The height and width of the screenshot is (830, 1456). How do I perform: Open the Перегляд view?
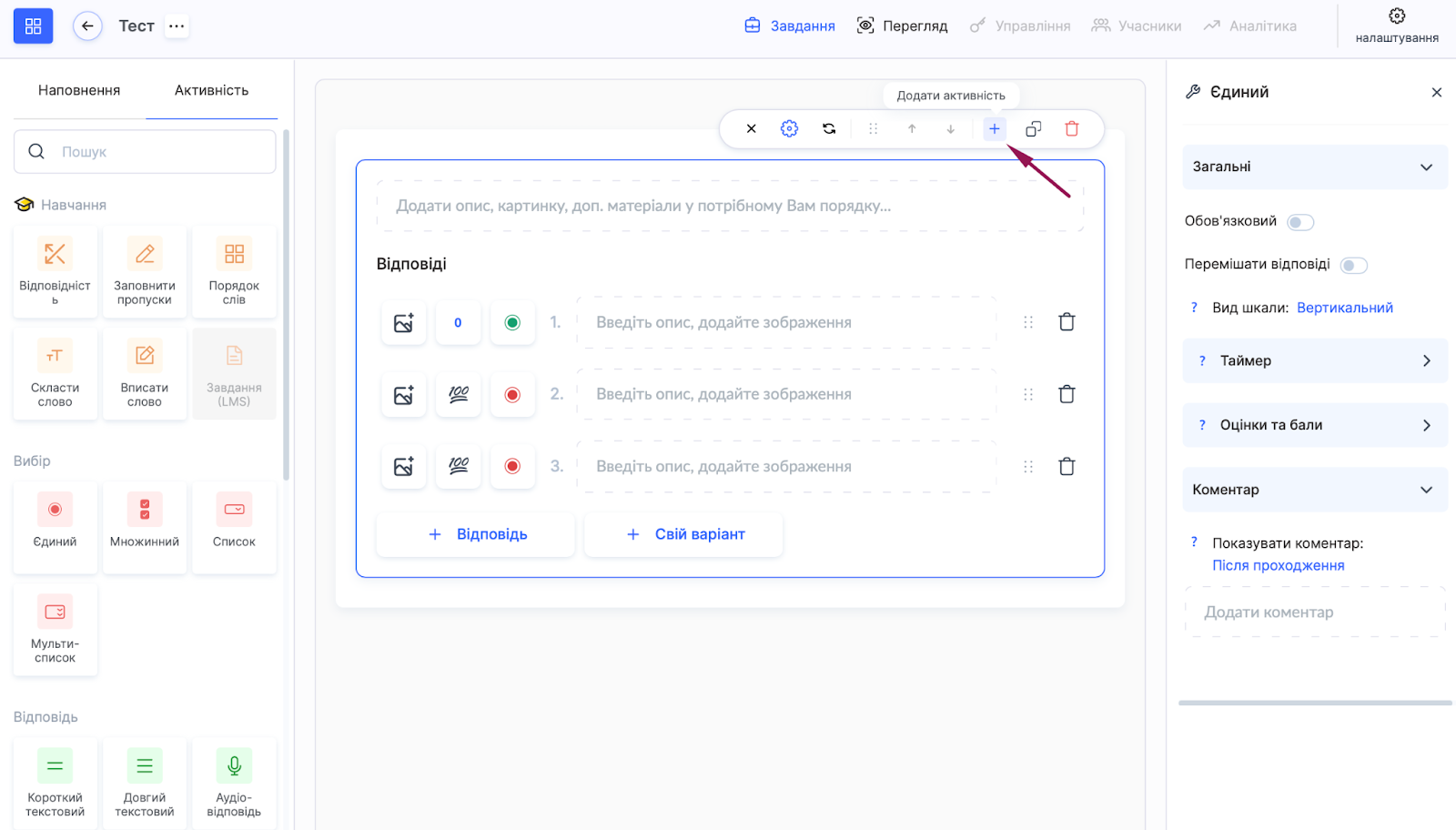902,26
